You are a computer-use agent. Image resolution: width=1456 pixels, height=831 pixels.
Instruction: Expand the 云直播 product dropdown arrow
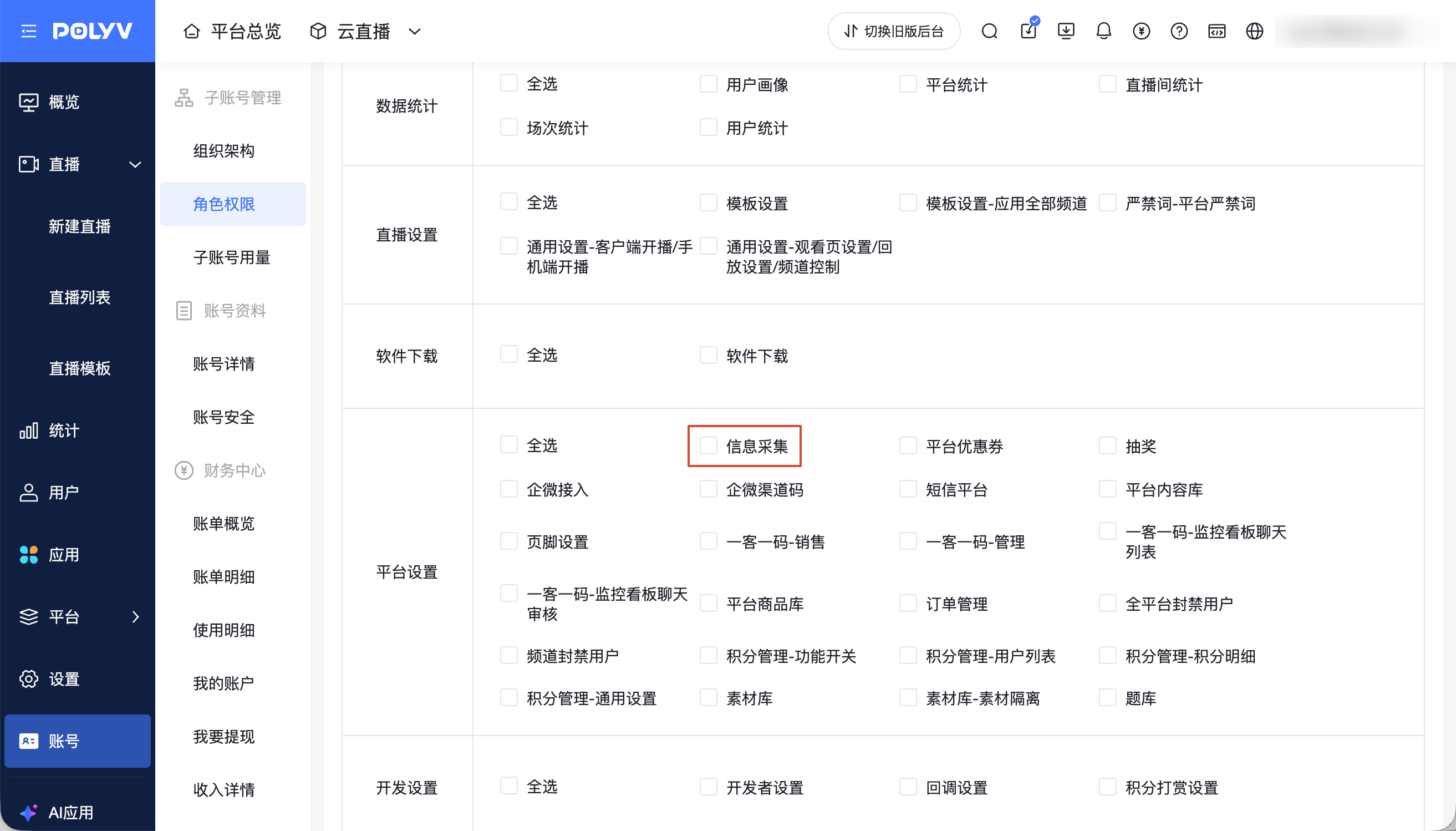tap(415, 32)
